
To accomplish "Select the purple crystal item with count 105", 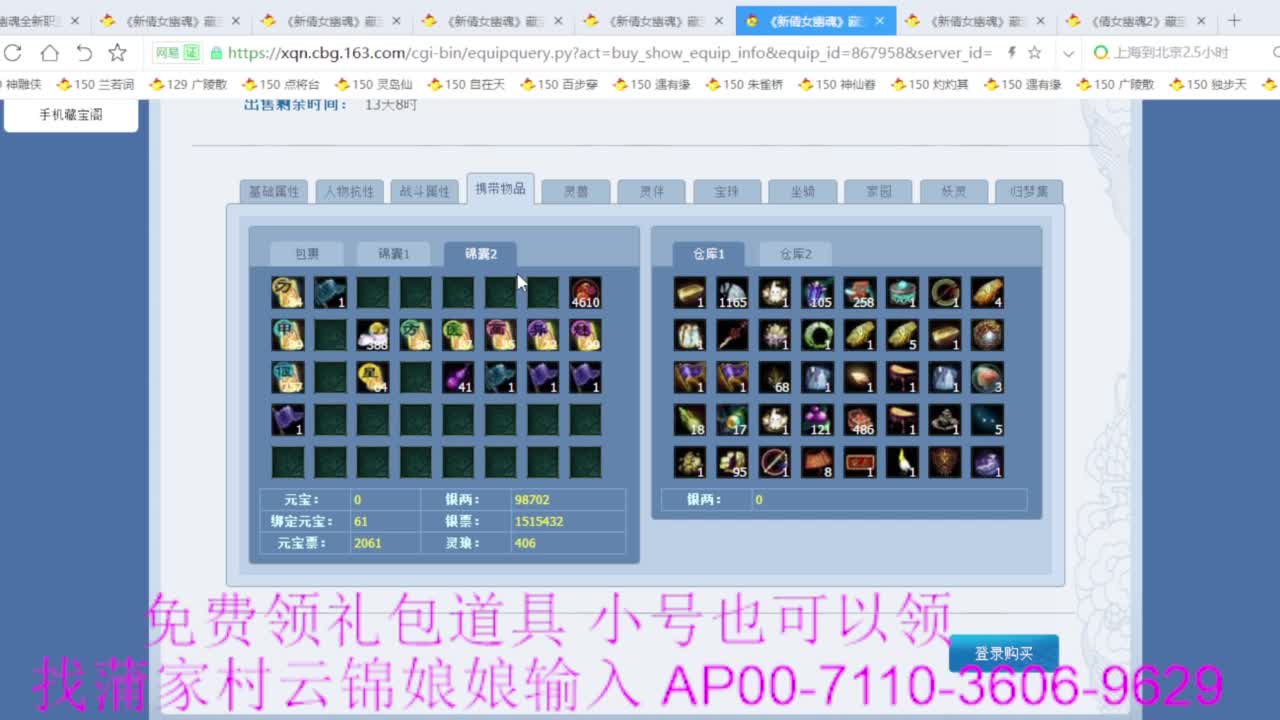I will 817,292.
